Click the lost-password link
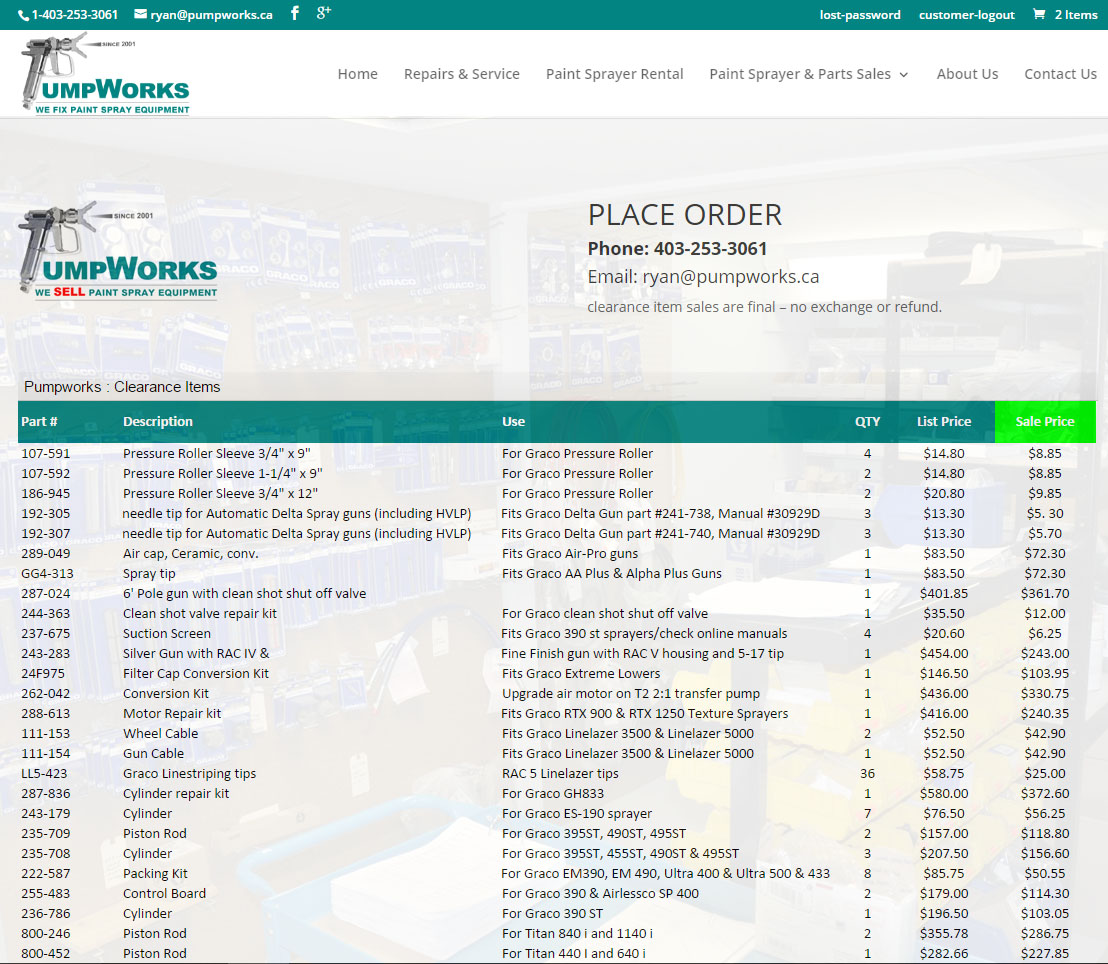 click(860, 15)
